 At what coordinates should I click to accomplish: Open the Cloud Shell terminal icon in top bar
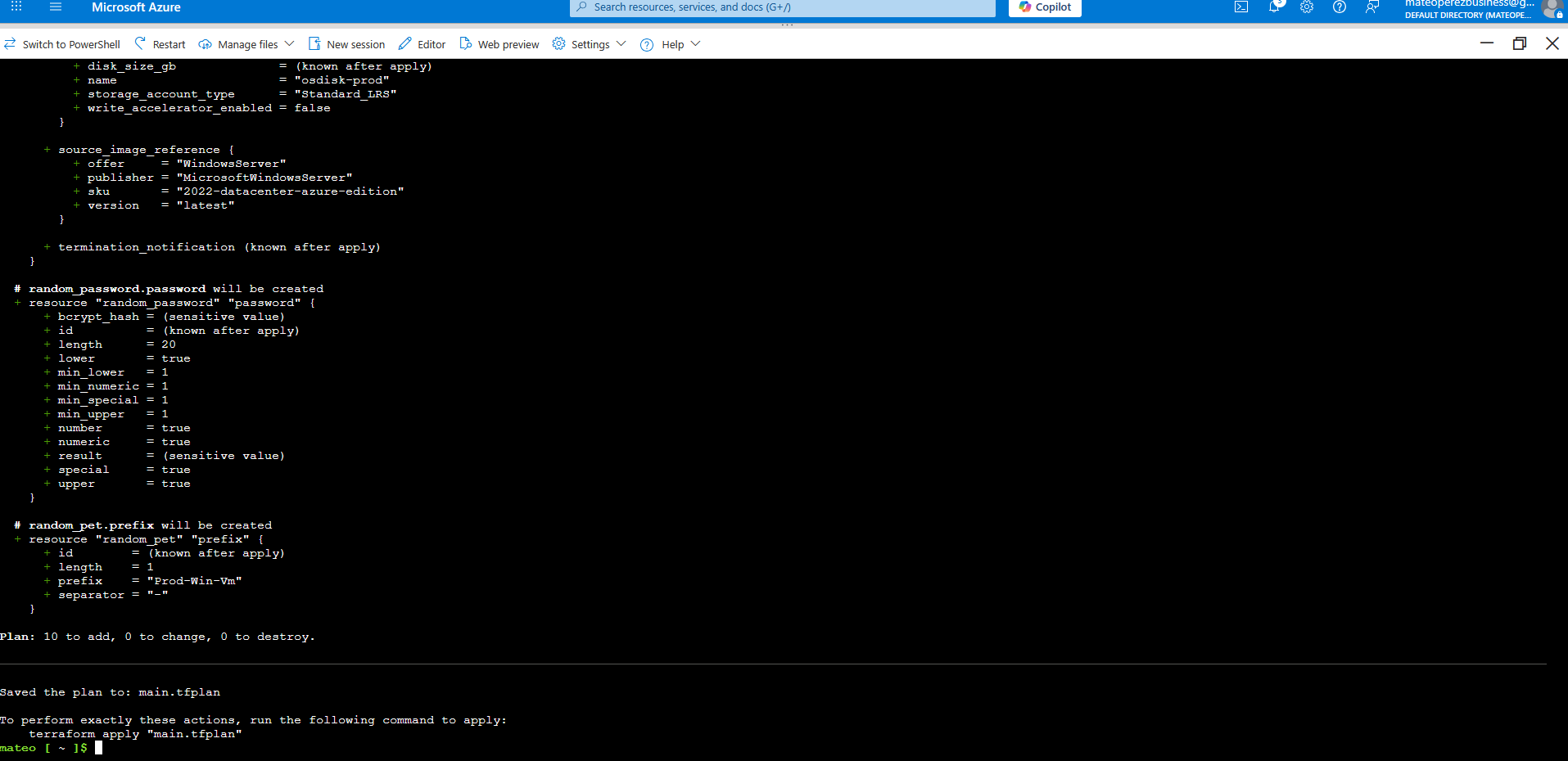point(1241,7)
